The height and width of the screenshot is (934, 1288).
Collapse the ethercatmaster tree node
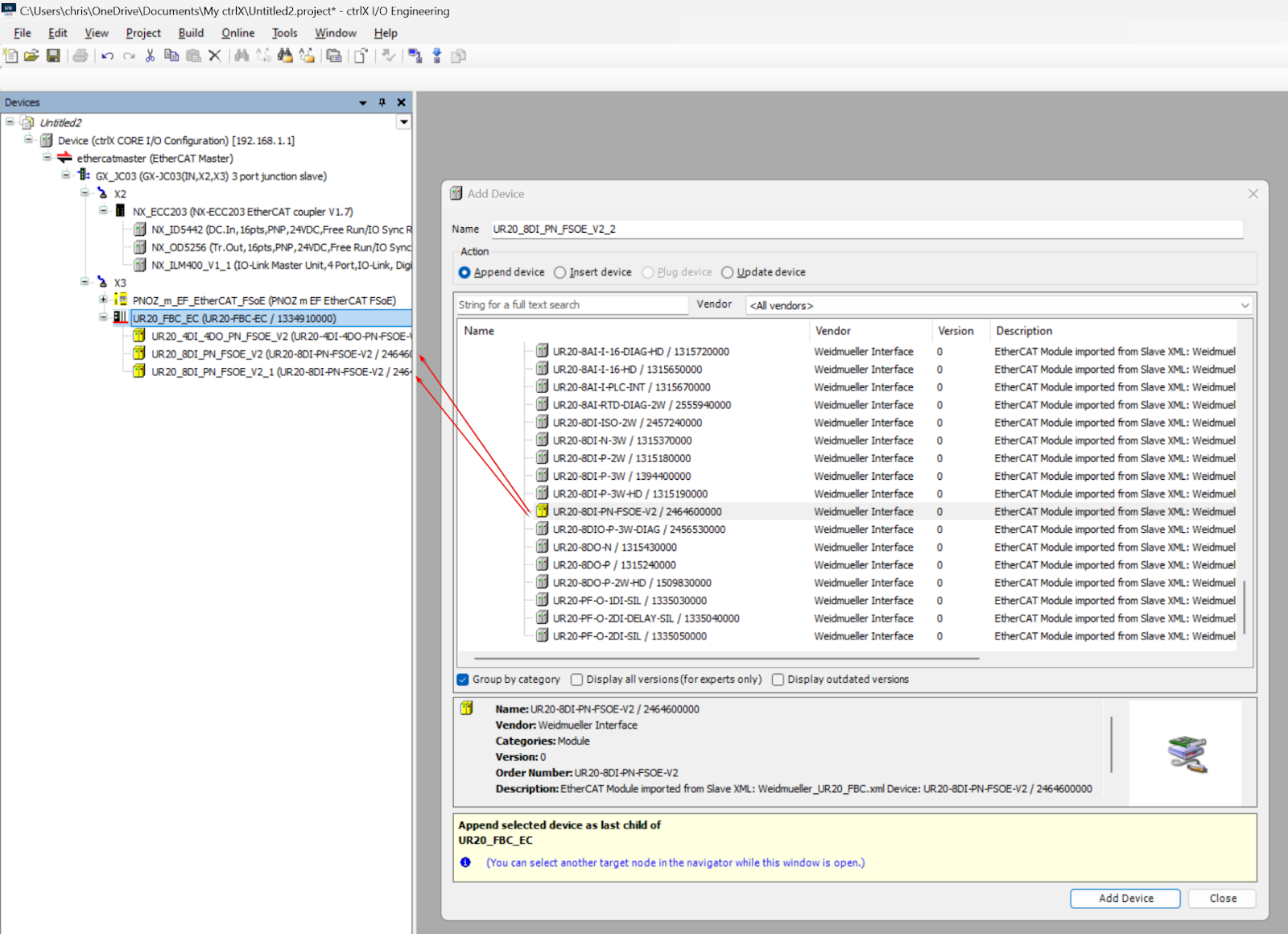pos(47,157)
